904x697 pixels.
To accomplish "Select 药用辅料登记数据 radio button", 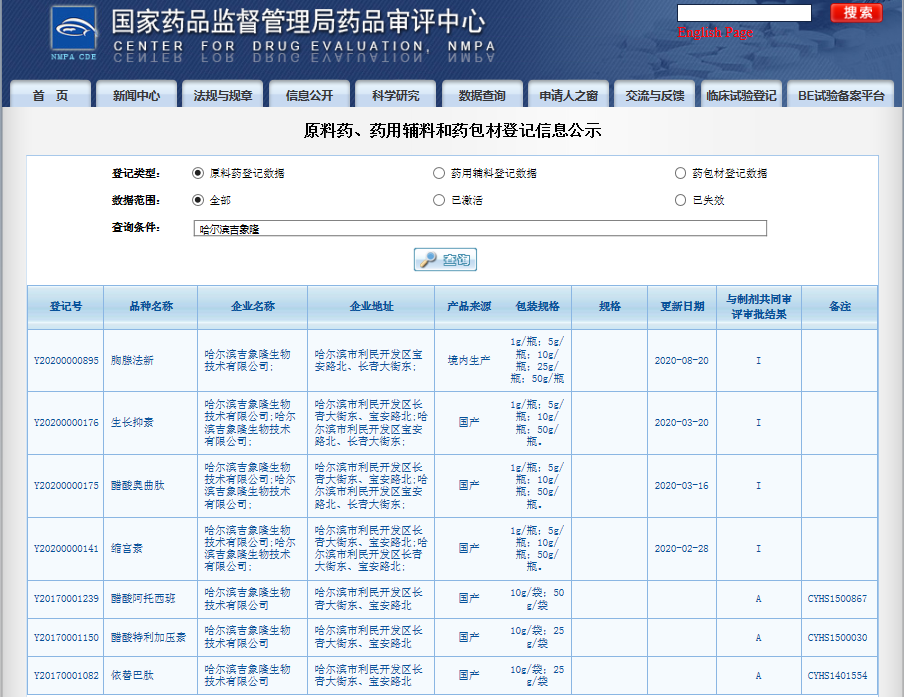I will 439,173.
